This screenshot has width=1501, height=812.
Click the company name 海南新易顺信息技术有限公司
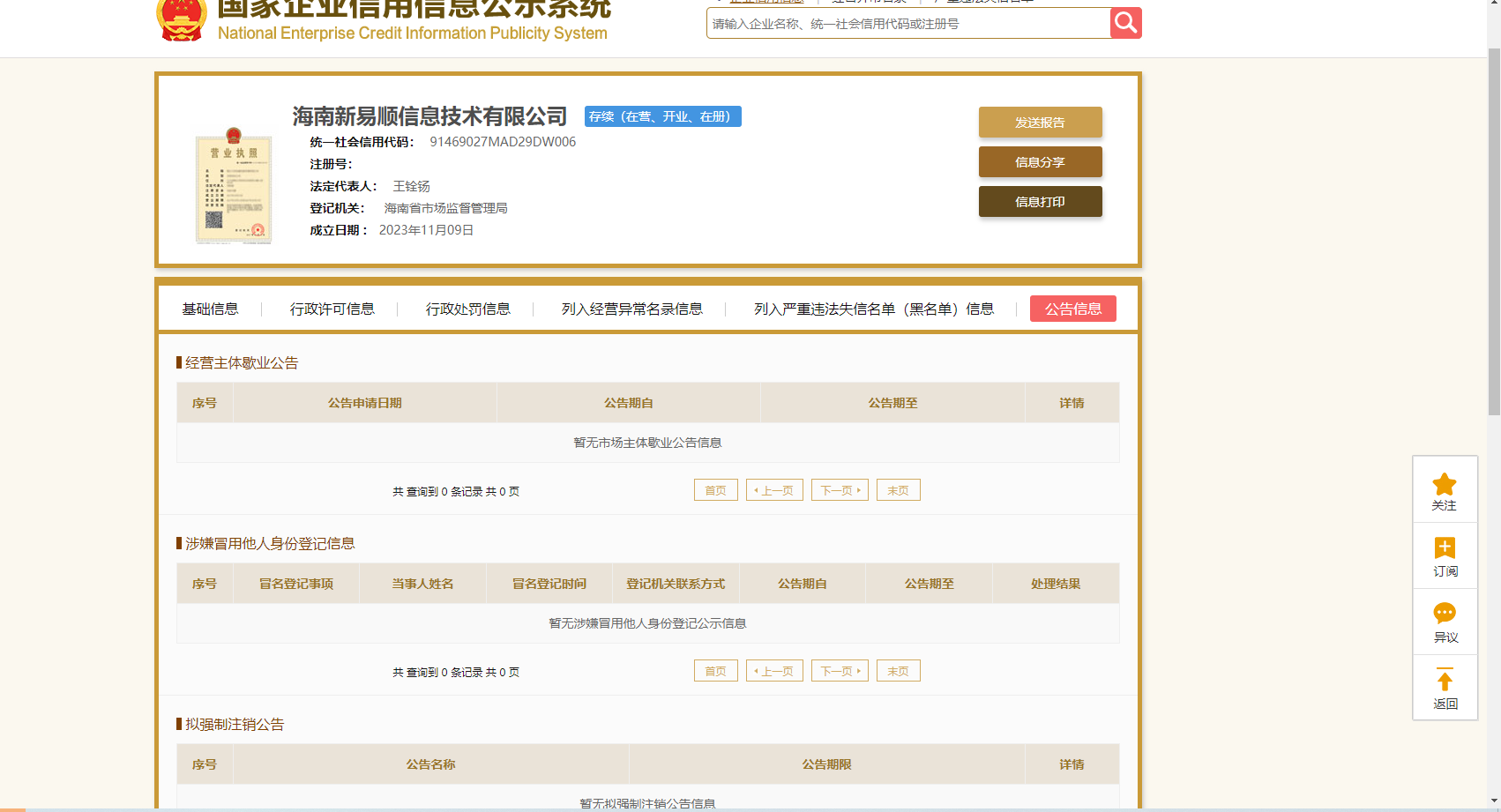click(x=429, y=116)
